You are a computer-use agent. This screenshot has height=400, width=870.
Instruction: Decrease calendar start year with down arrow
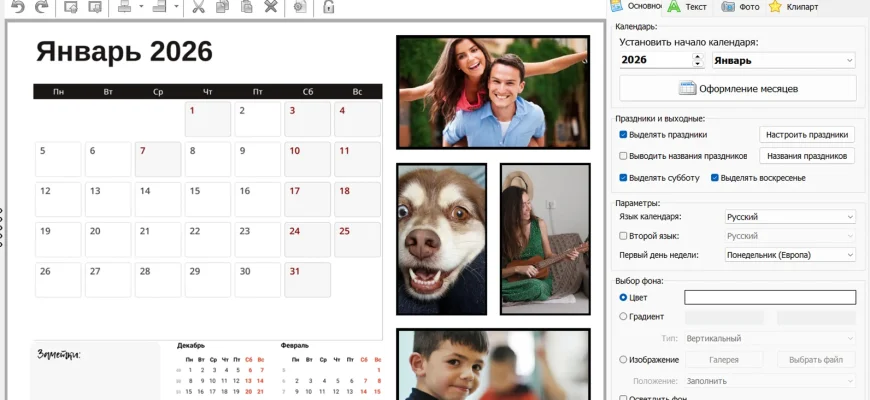(x=698, y=64)
